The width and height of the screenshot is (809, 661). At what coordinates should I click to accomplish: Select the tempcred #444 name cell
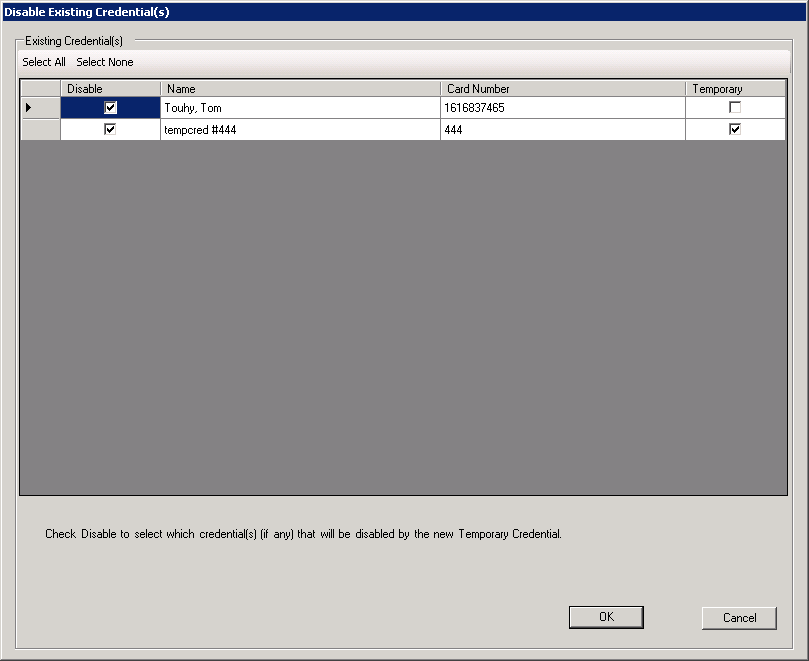pyautogui.click(x=300, y=130)
